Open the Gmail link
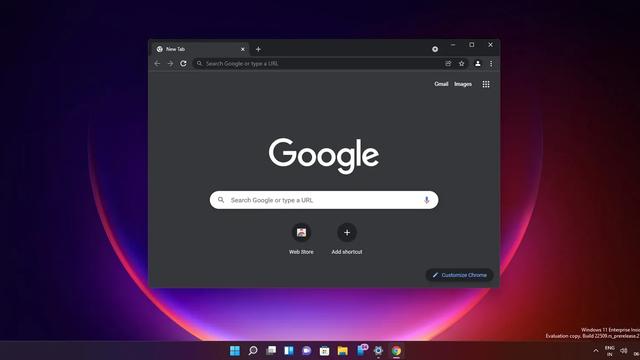The width and height of the screenshot is (640, 360). (441, 84)
